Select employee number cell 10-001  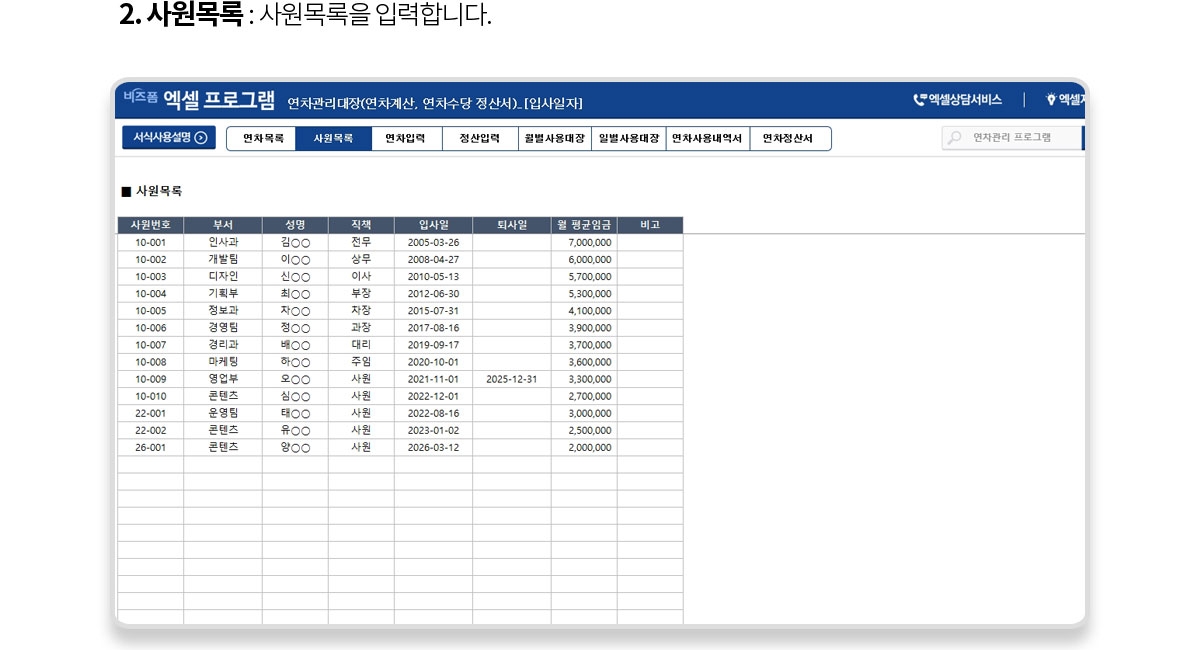[x=151, y=243]
